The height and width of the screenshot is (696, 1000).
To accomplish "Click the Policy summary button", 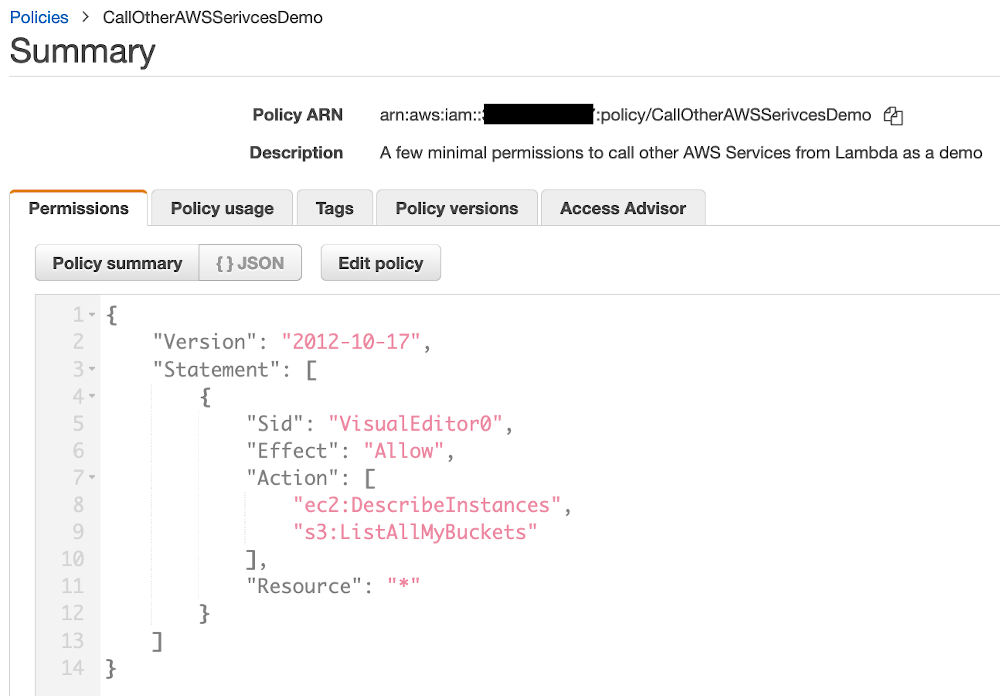I will coord(116,262).
